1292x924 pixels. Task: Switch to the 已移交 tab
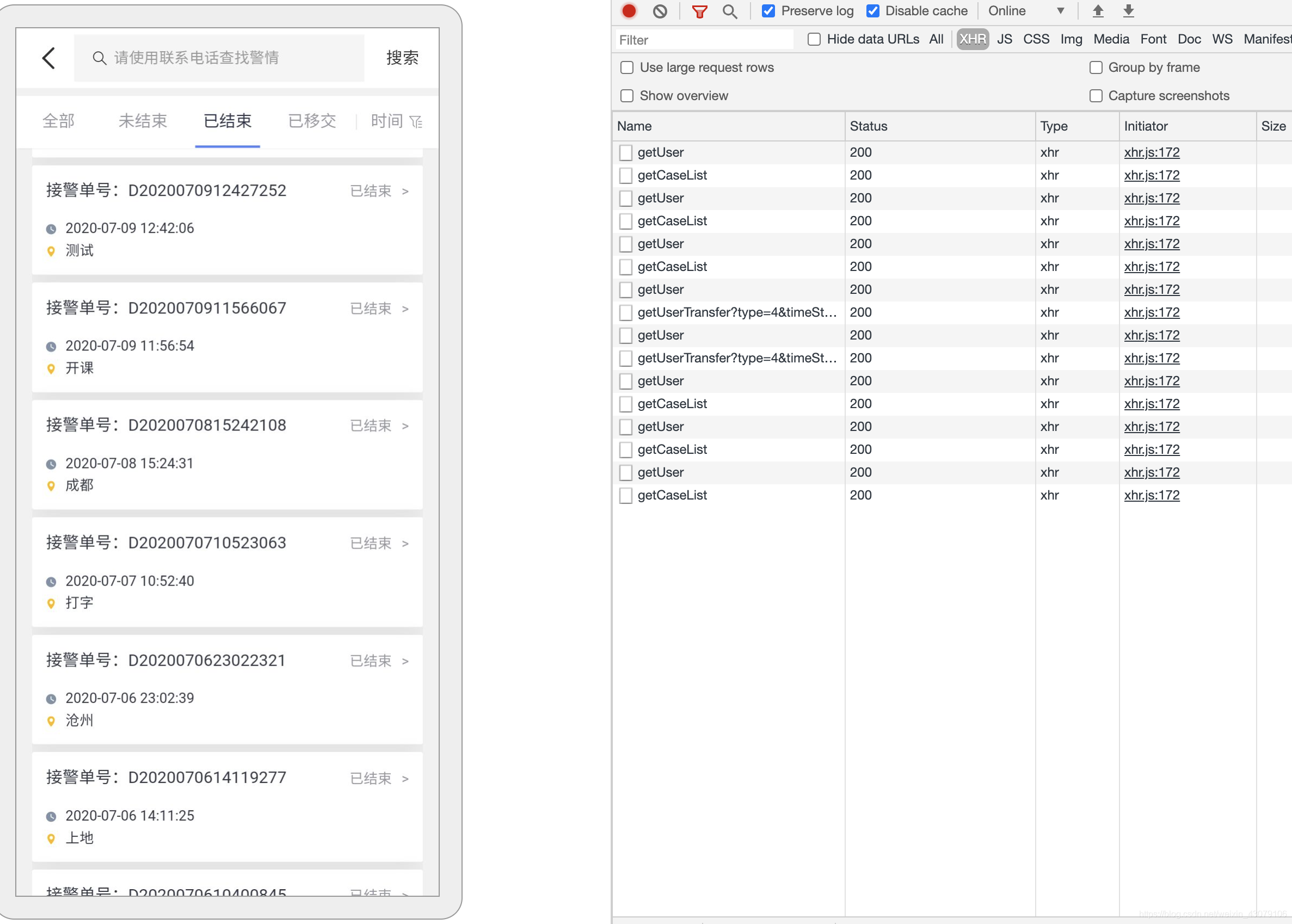point(312,121)
